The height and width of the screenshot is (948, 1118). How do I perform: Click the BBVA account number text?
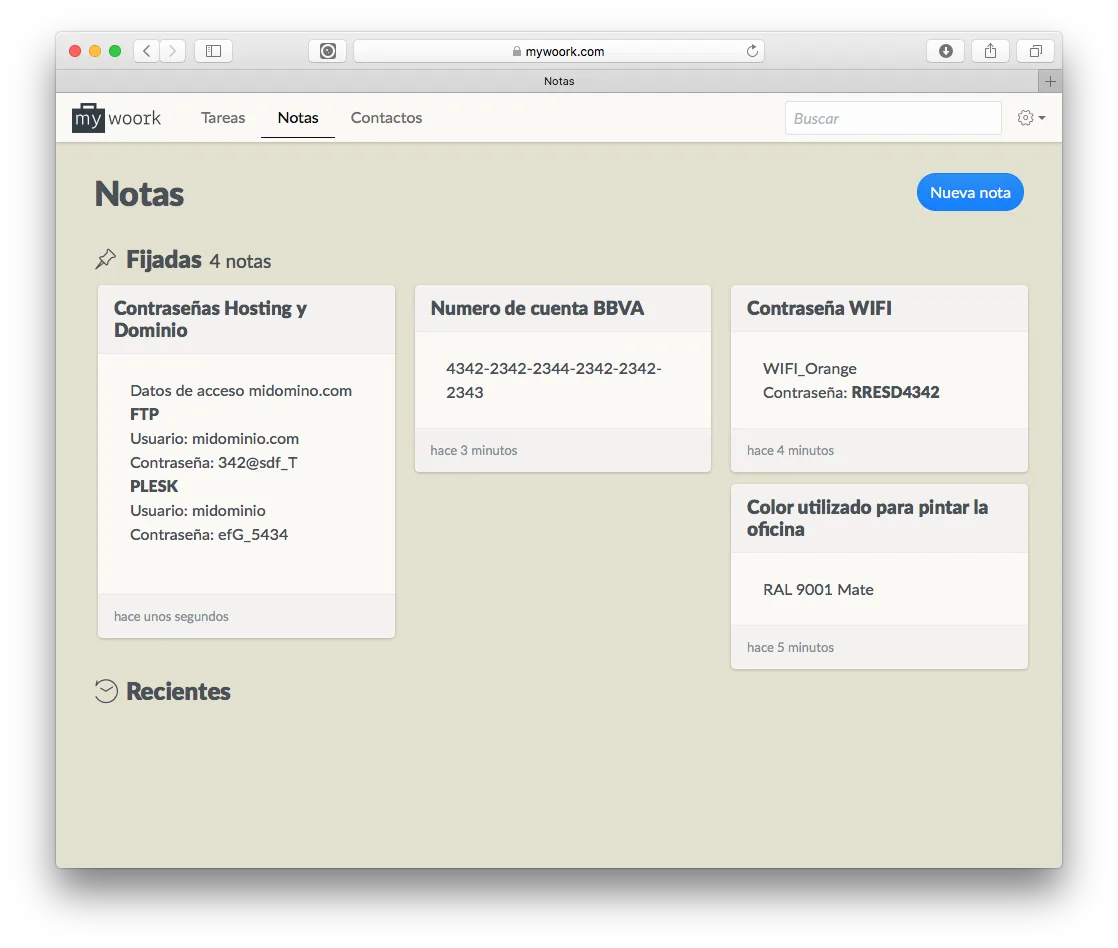(x=554, y=380)
